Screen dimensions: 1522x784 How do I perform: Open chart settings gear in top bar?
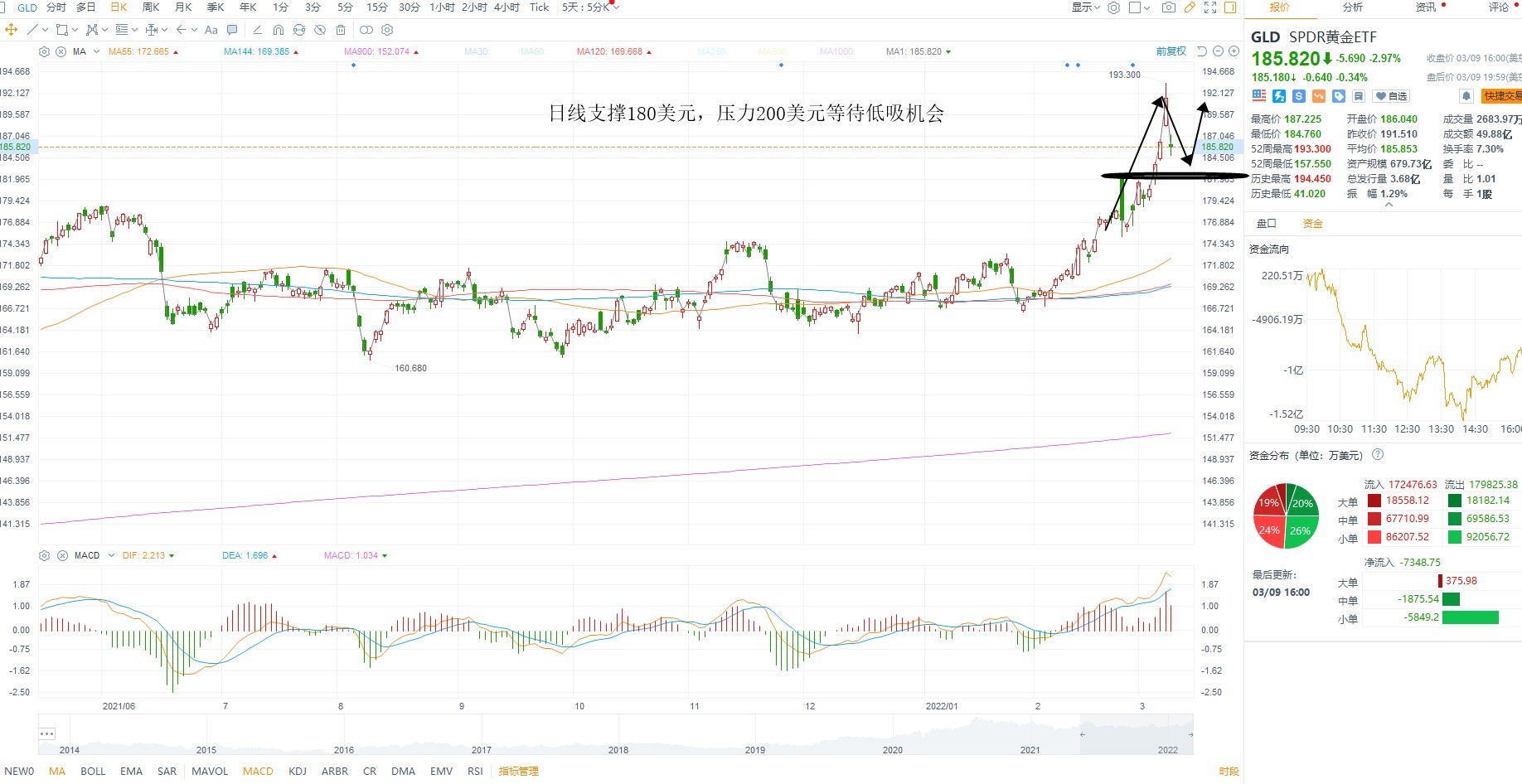[1113, 7]
